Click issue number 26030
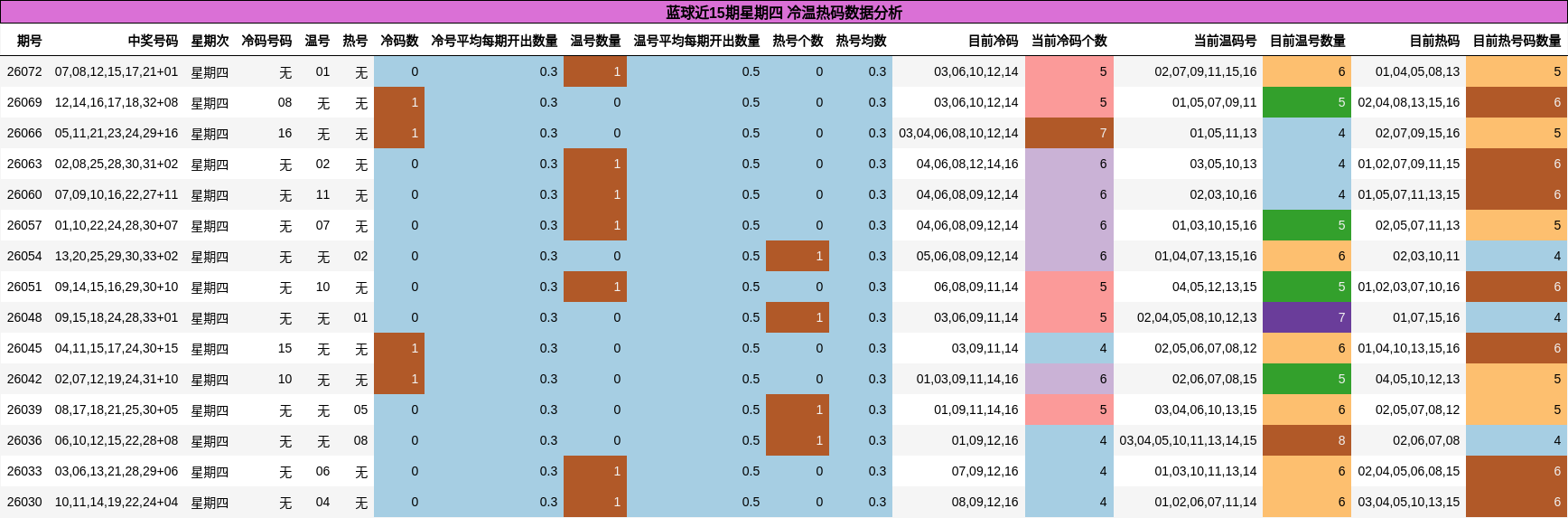The height and width of the screenshot is (518, 1568). pos(24,502)
